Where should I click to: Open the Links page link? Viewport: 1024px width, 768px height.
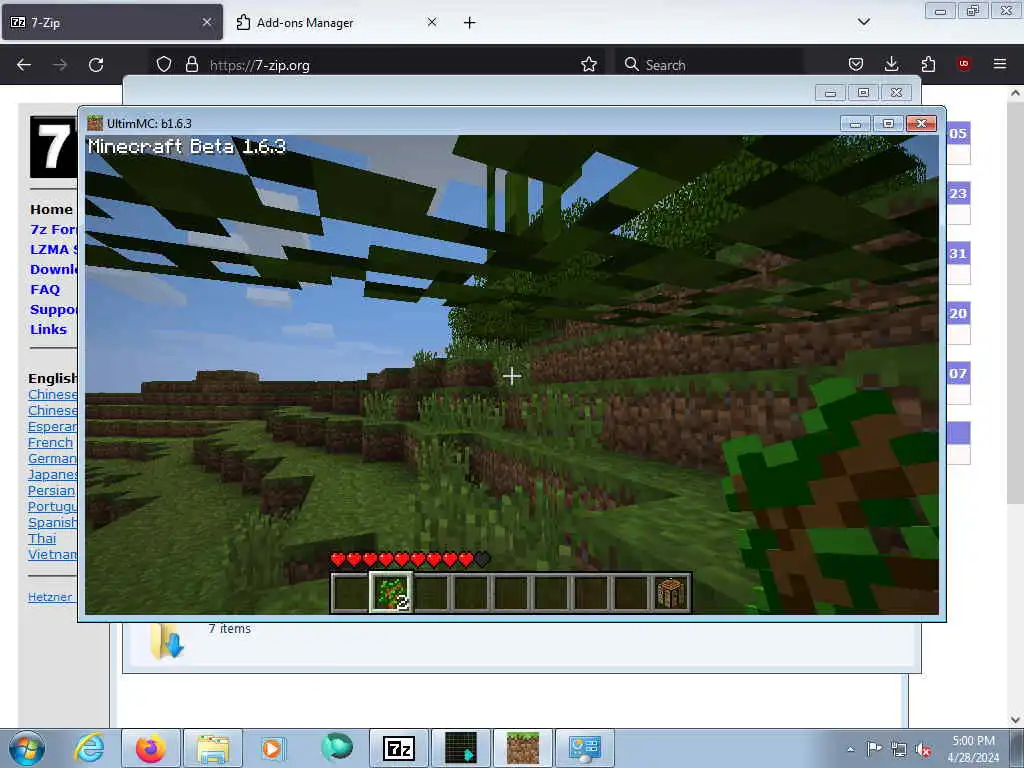click(x=48, y=329)
